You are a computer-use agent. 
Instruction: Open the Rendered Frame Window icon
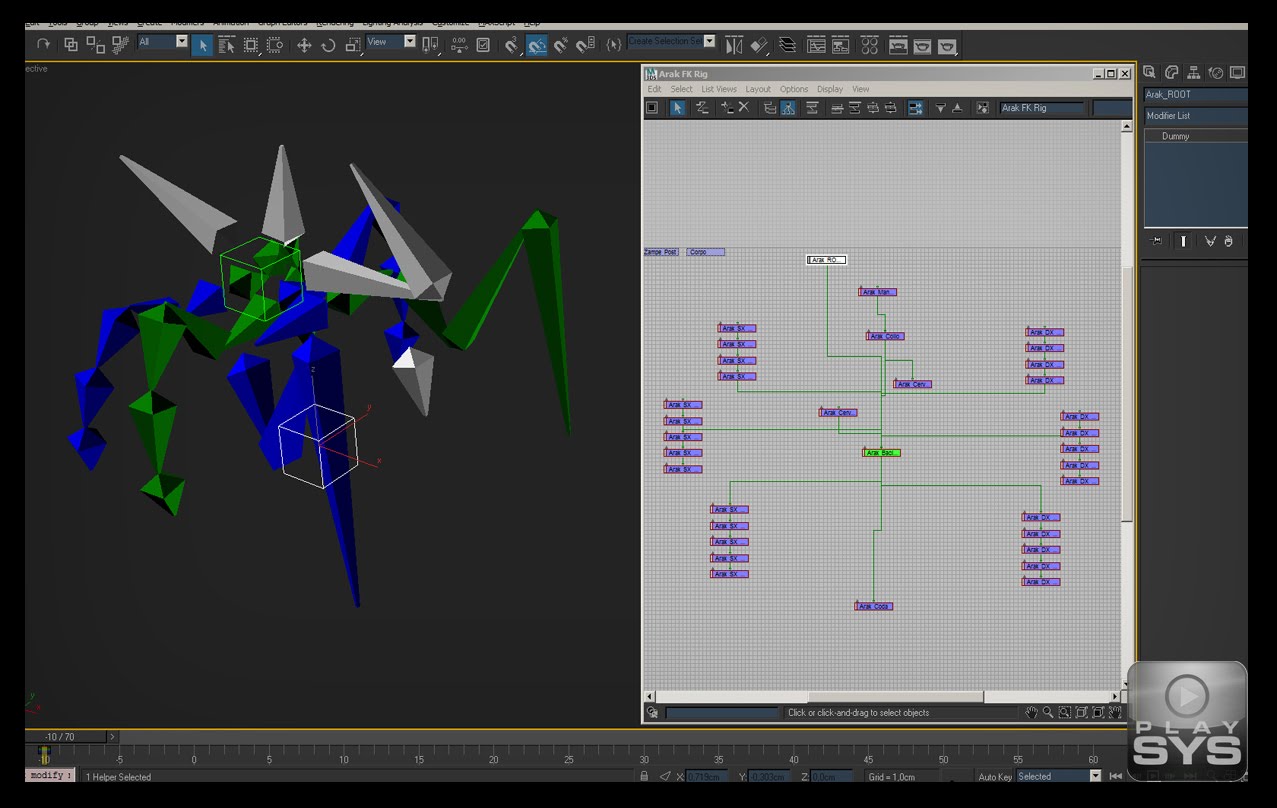point(922,45)
